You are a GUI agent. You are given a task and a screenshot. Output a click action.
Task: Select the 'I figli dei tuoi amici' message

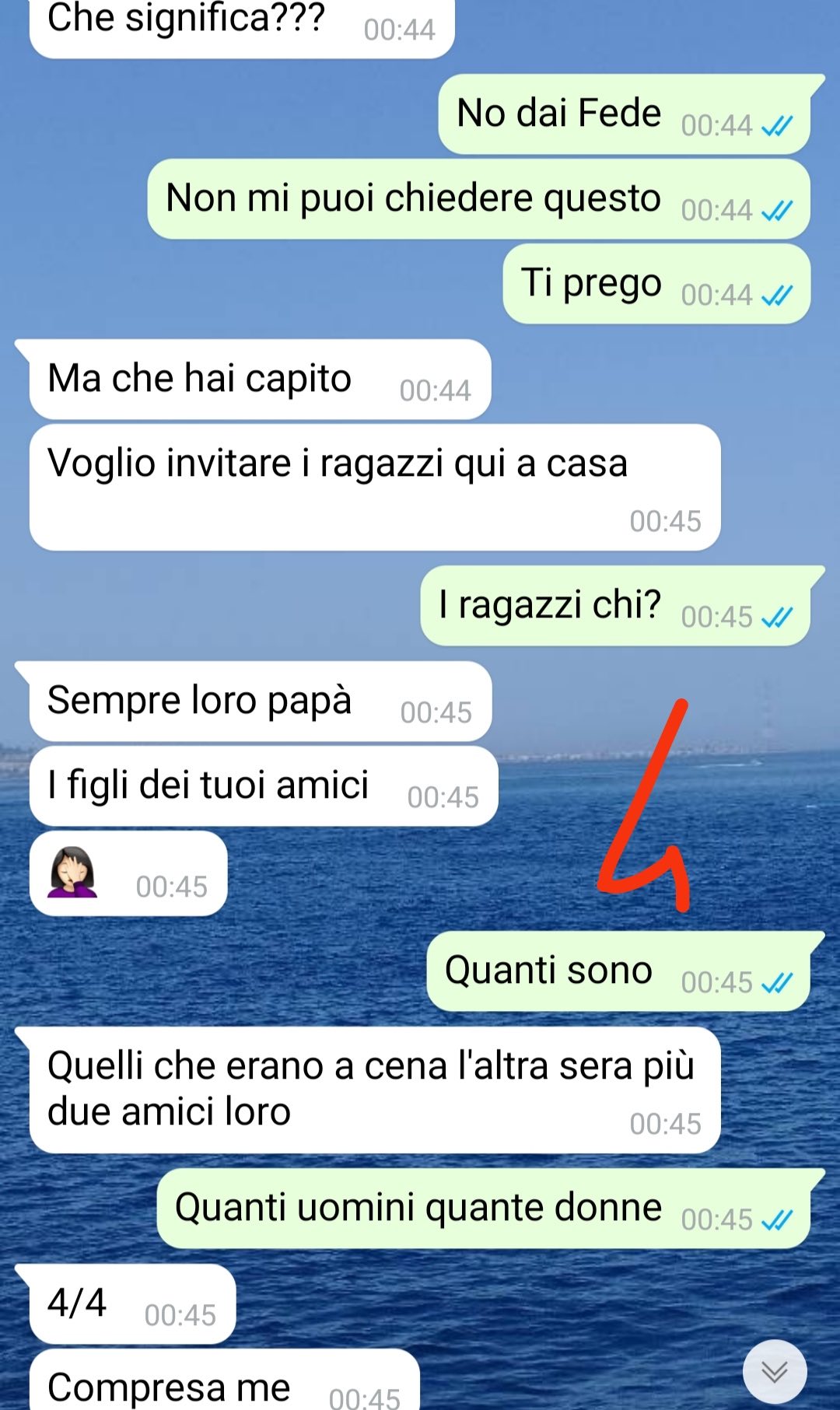pos(264,785)
